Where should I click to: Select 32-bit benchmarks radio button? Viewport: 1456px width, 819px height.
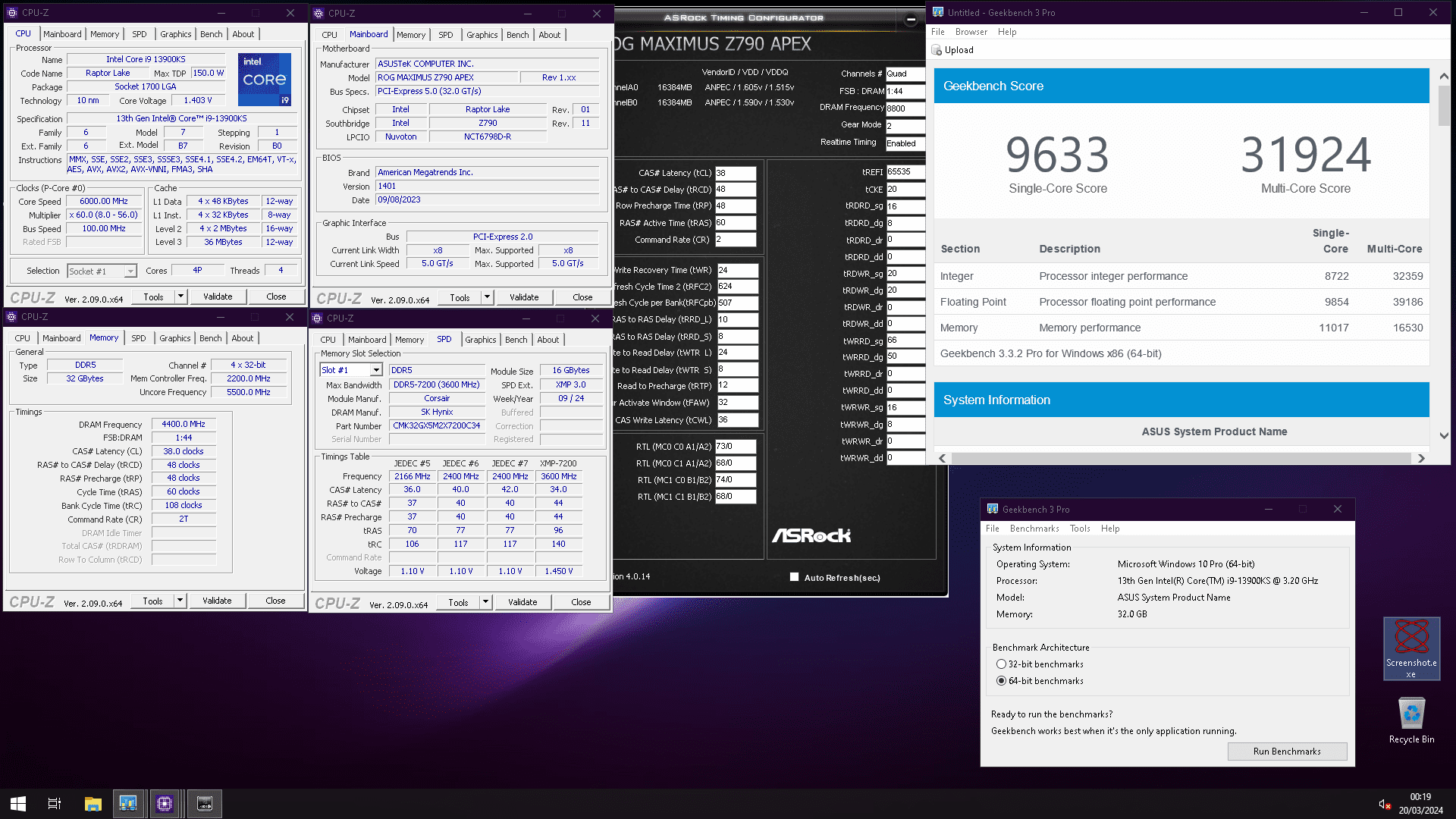click(x=1001, y=664)
